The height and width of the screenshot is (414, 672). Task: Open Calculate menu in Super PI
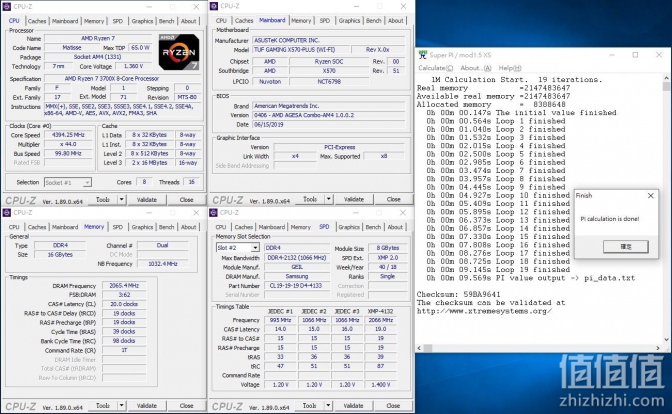[x=435, y=68]
